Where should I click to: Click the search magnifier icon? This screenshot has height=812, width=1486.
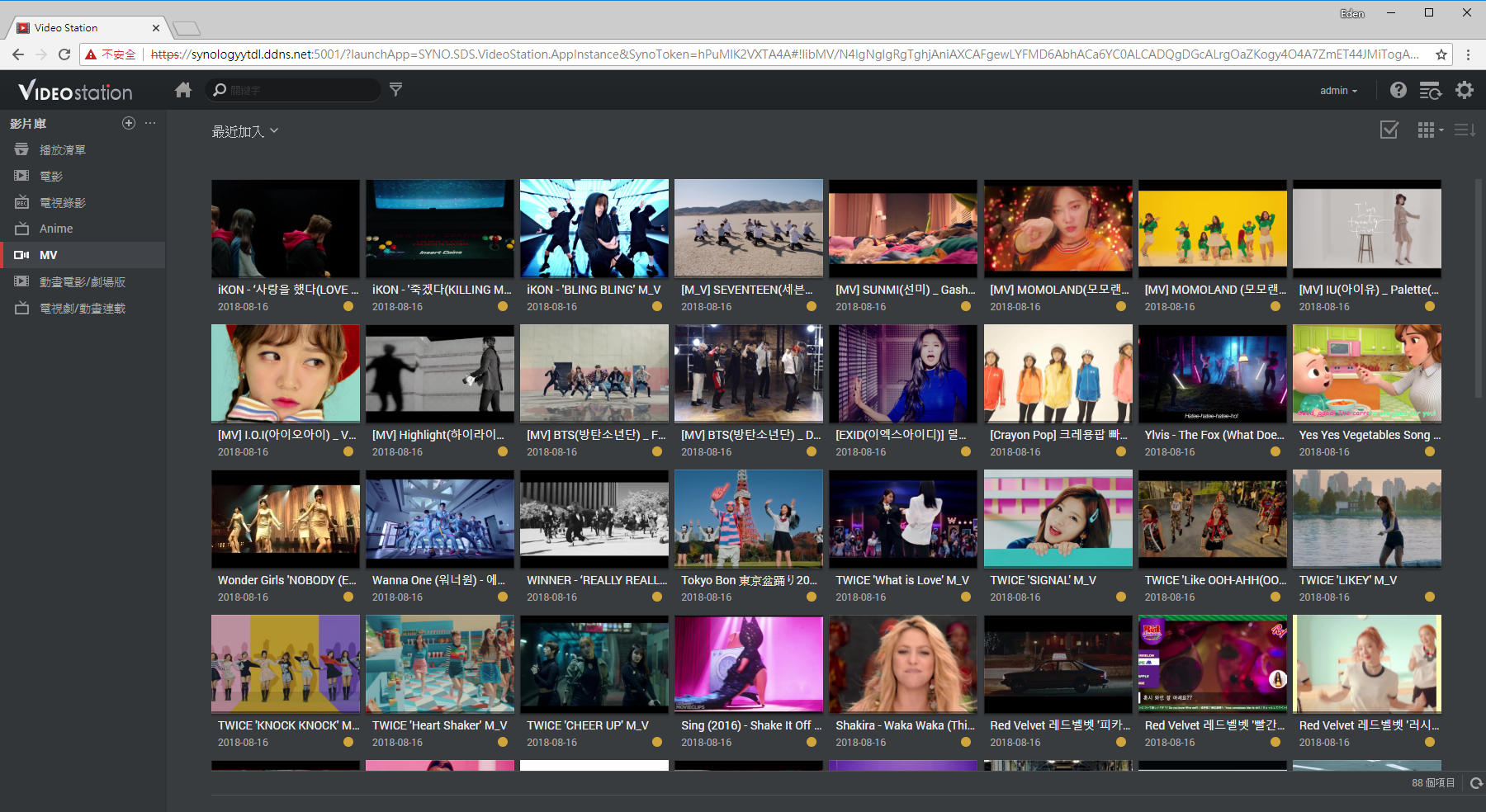tap(220, 90)
